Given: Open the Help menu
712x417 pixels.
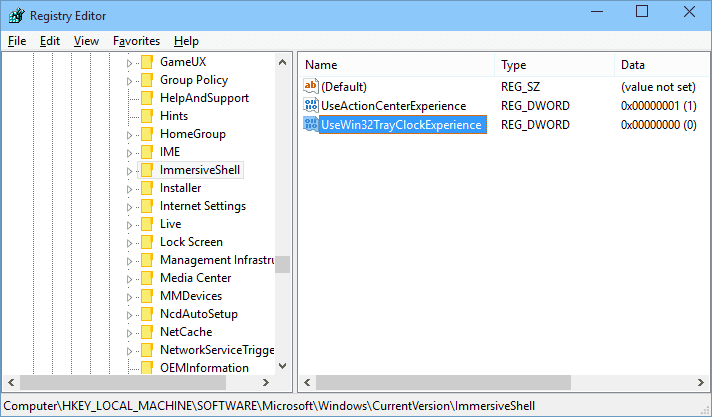Looking at the screenshot, I should [186, 41].
